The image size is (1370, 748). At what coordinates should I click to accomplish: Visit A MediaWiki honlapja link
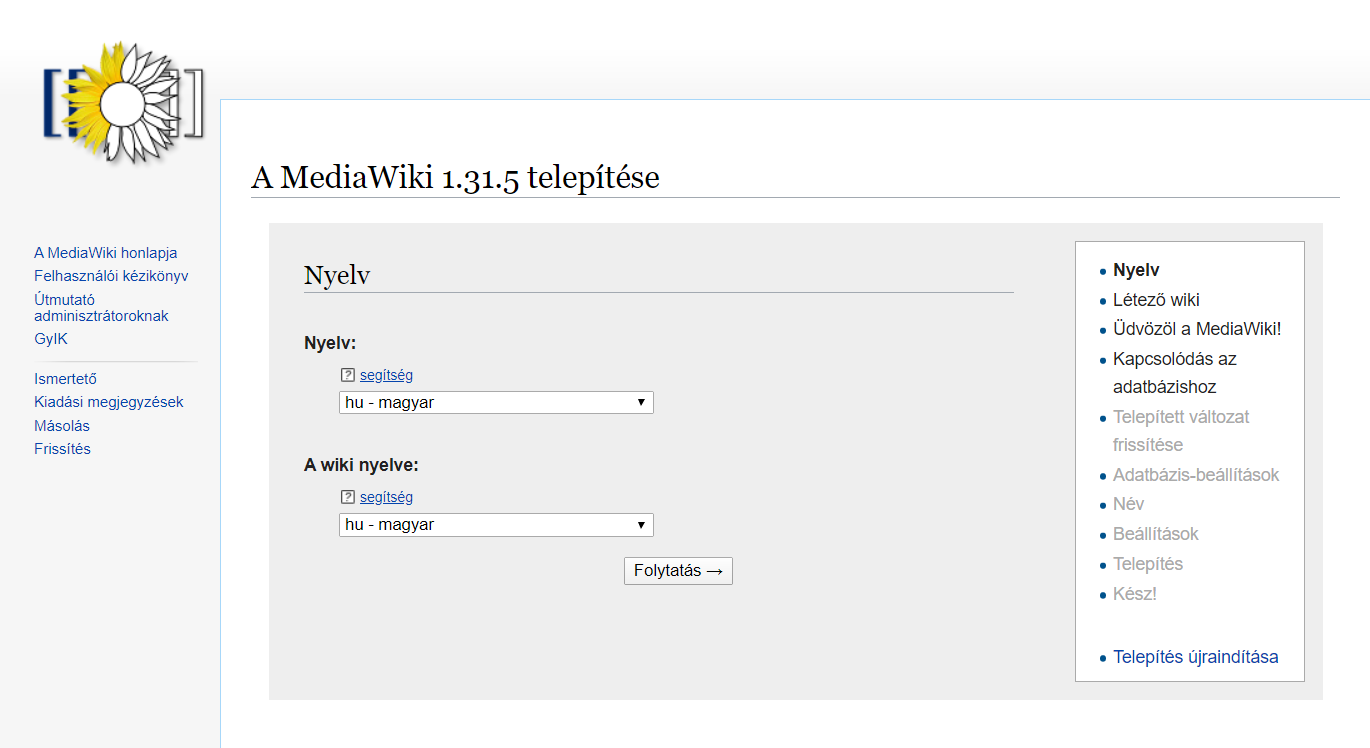point(105,253)
